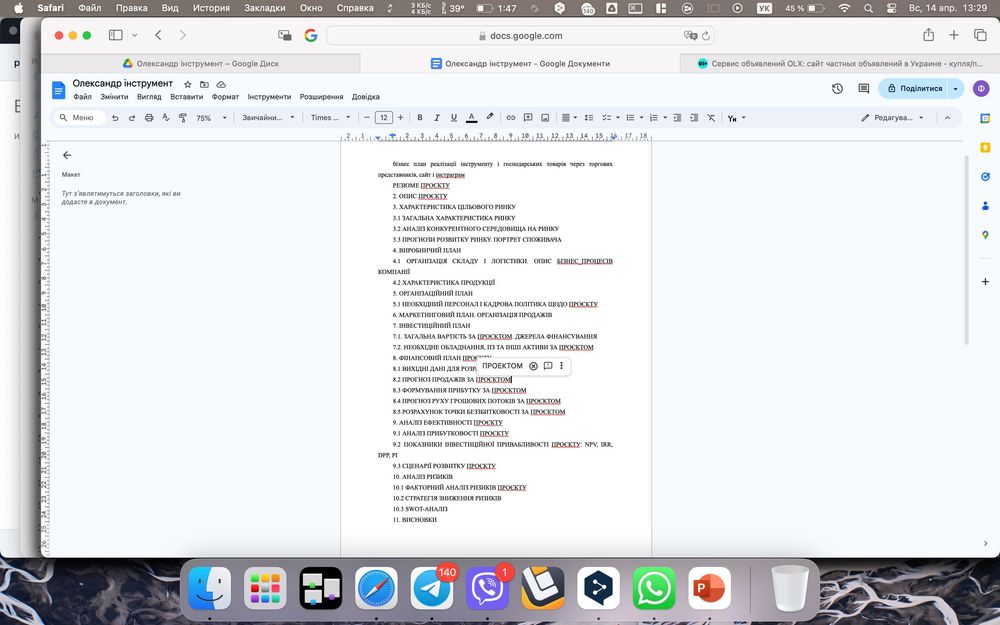Close document outline with back arrow
This screenshot has width=1000, height=625.
(67, 155)
